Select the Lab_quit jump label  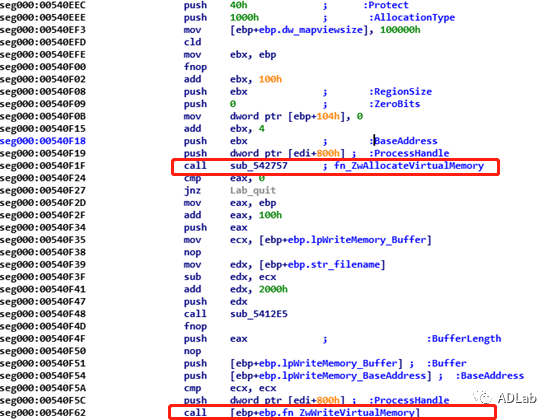pyautogui.click(x=253, y=190)
